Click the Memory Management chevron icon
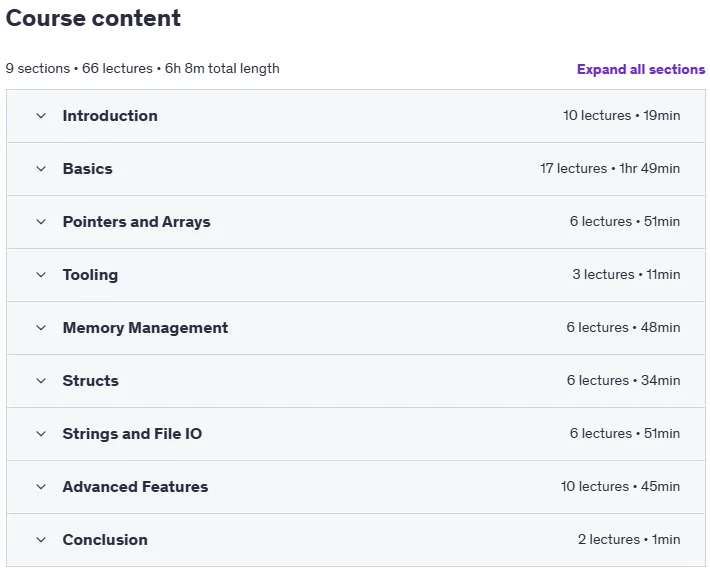 [41, 328]
